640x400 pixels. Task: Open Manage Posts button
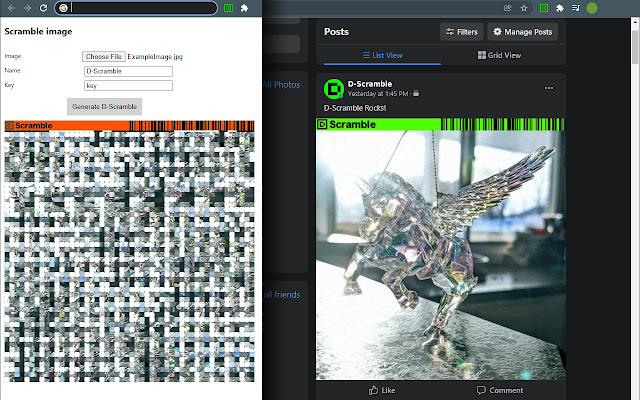pos(522,31)
